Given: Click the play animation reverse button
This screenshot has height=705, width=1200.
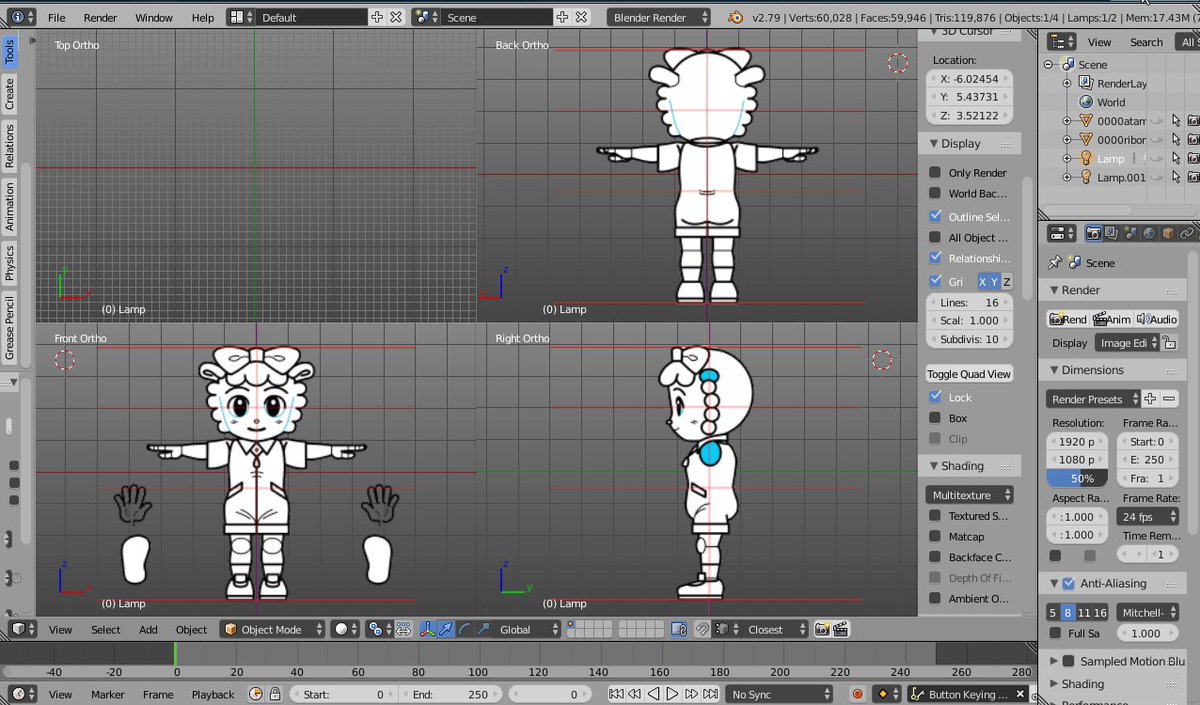Looking at the screenshot, I should (x=654, y=694).
